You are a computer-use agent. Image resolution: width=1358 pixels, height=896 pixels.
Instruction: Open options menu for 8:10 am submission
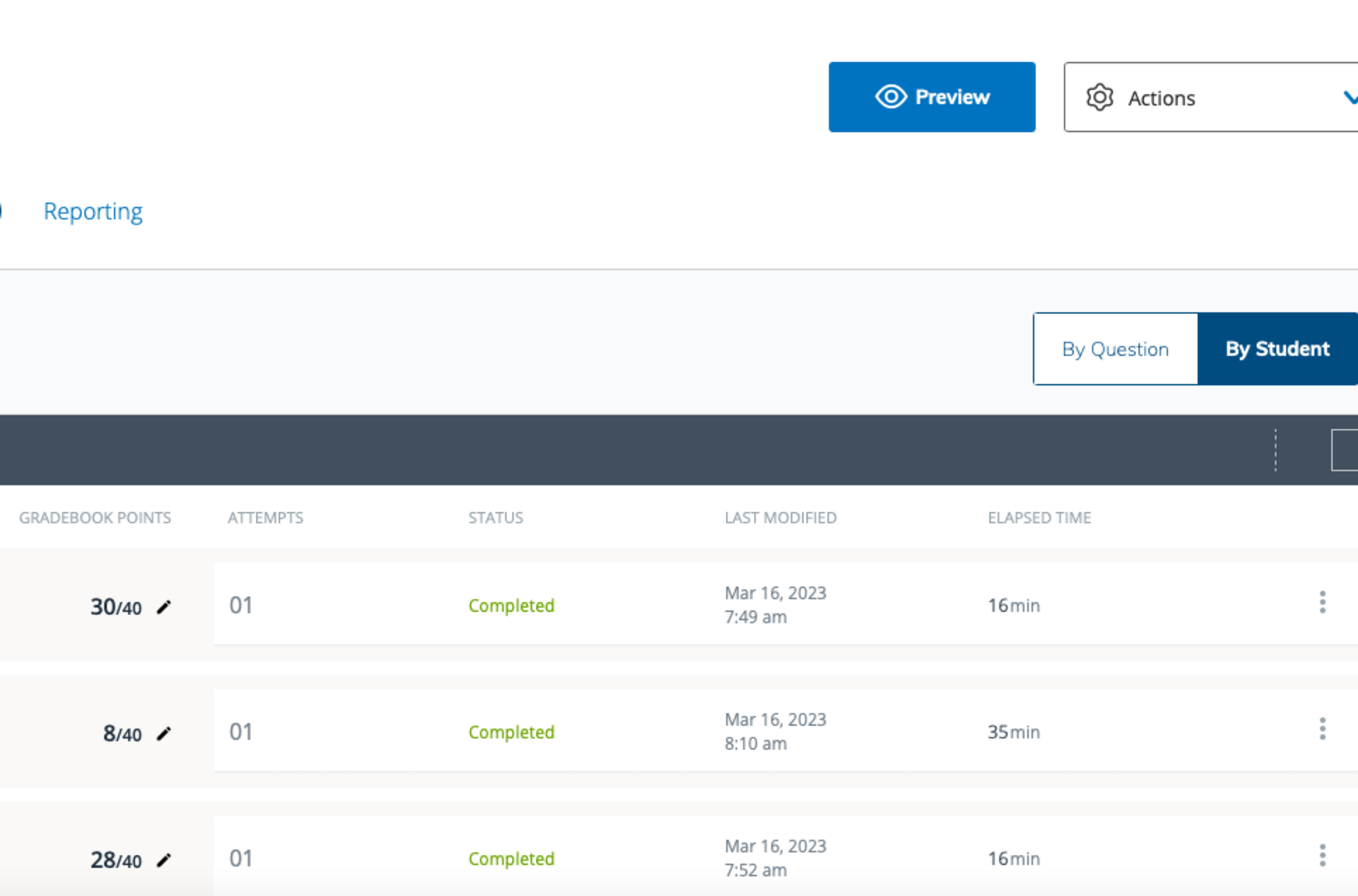[x=1322, y=729]
